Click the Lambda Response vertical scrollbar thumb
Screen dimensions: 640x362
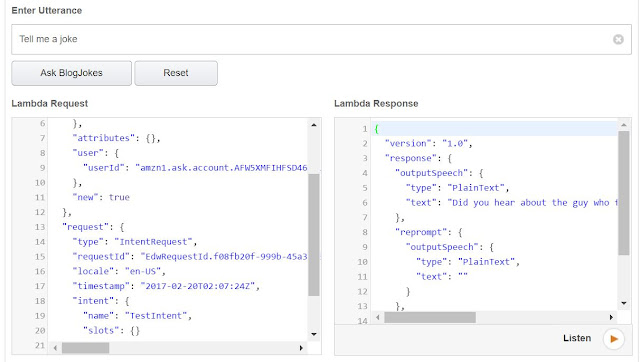point(624,193)
